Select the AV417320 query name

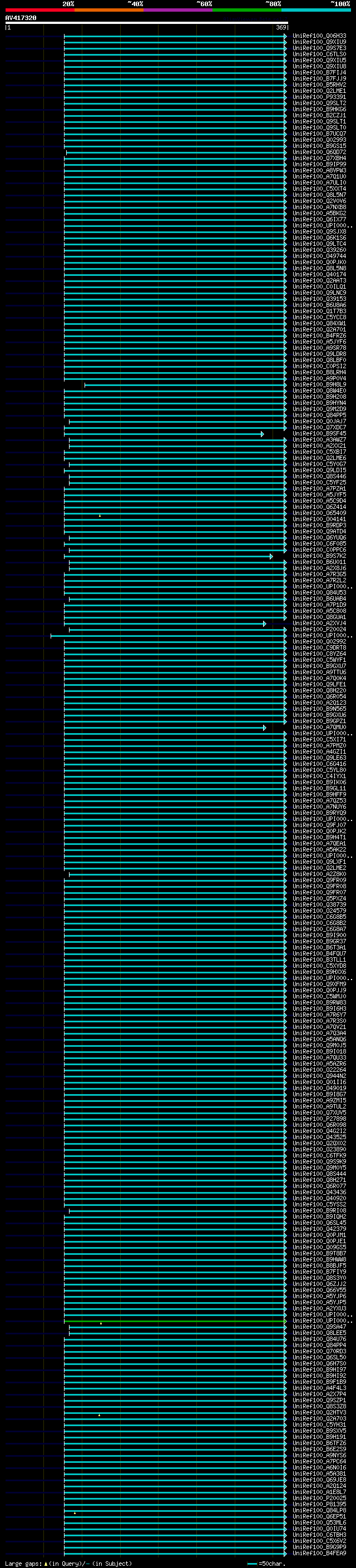(21, 18)
